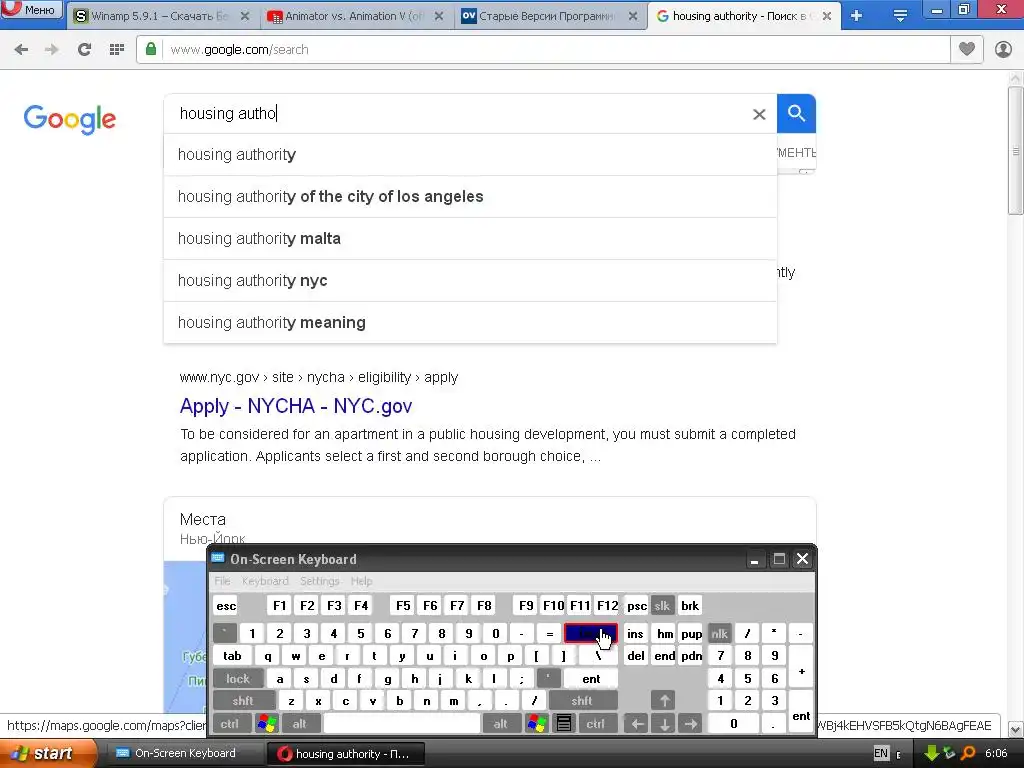Click the psc key on on-screen keyboard
Viewport: 1024px width, 768px height.
pos(637,605)
